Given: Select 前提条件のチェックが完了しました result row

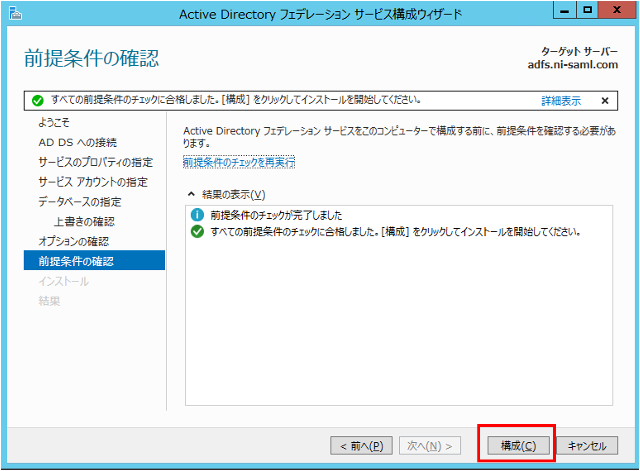Looking at the screenshot, I should coord(276,215).
